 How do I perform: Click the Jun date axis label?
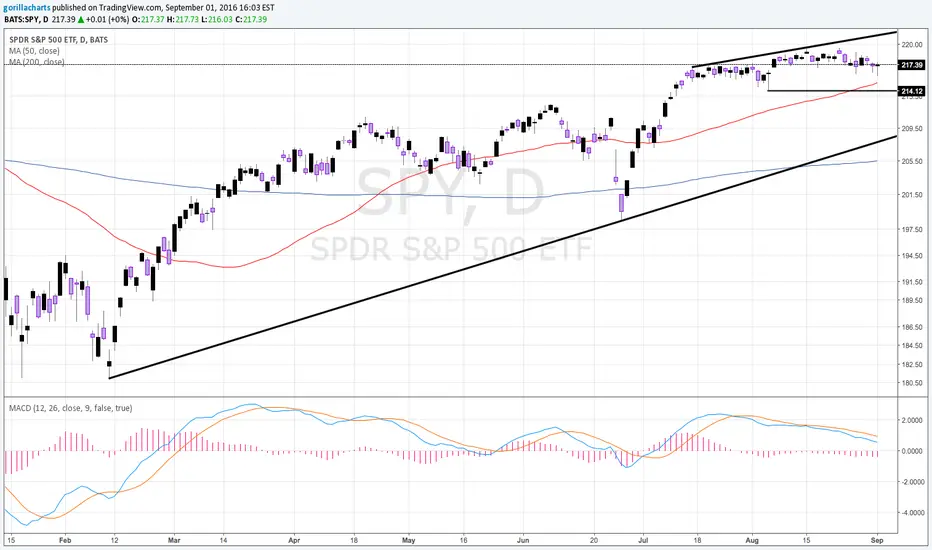click(523, 540)
